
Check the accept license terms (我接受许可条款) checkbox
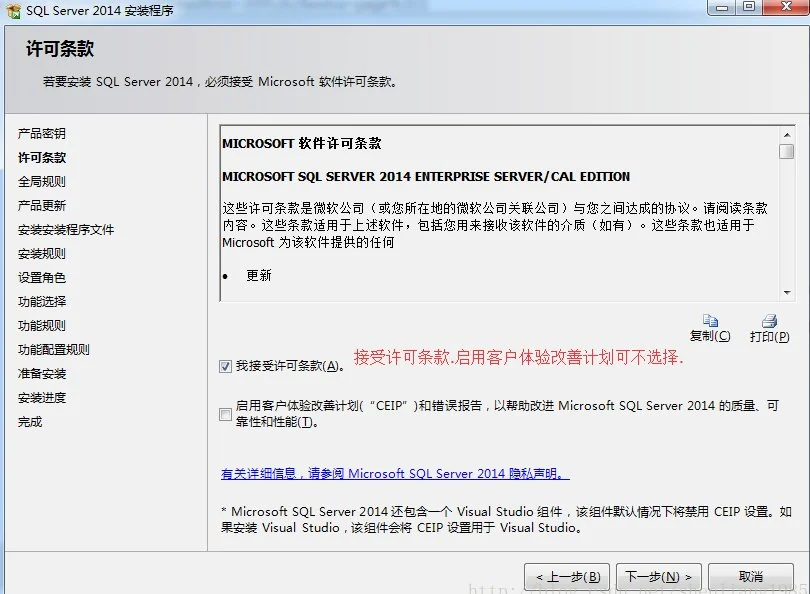pos(225,366)
